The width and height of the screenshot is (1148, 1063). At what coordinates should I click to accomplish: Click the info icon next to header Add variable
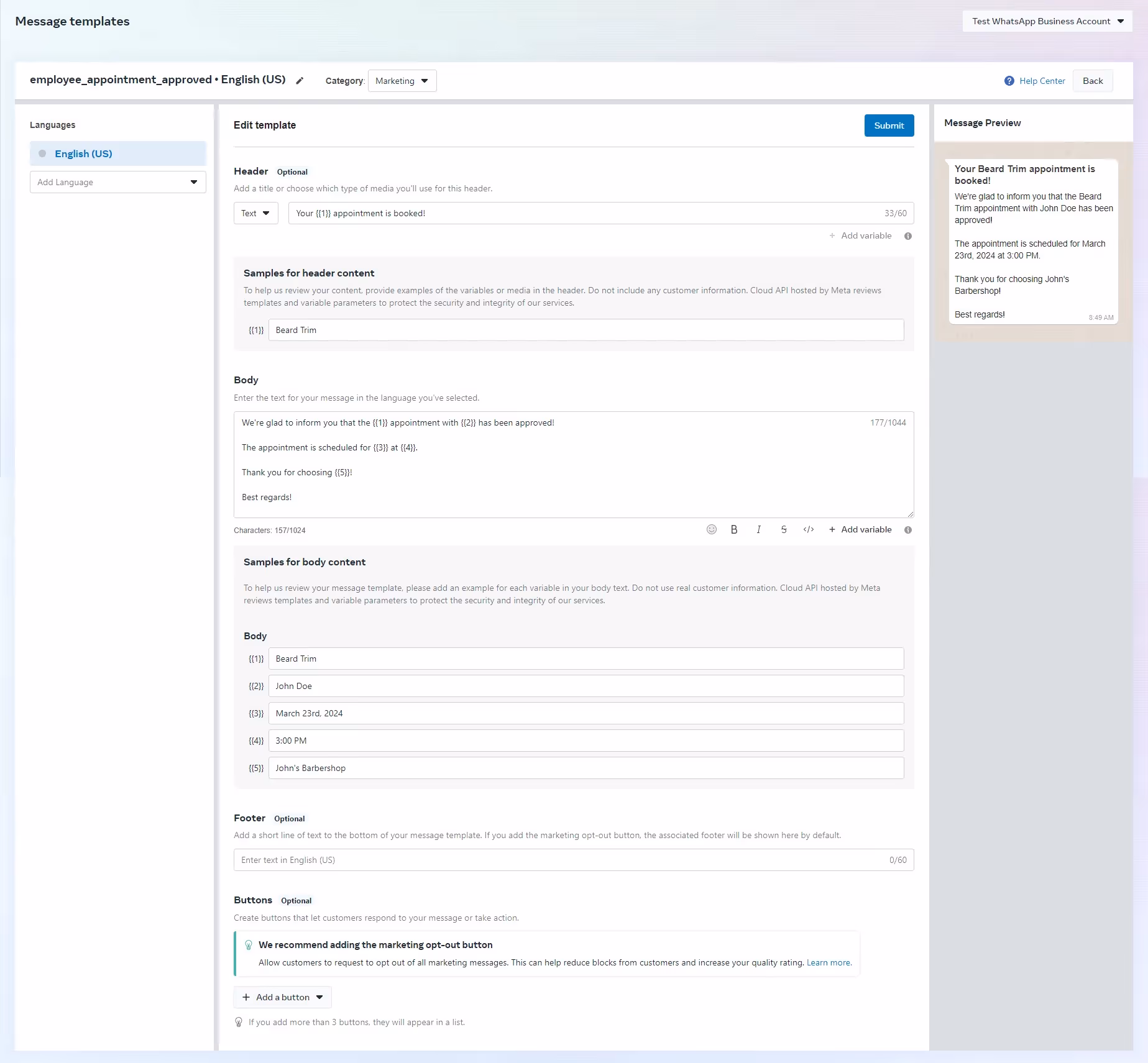(908, 236)
